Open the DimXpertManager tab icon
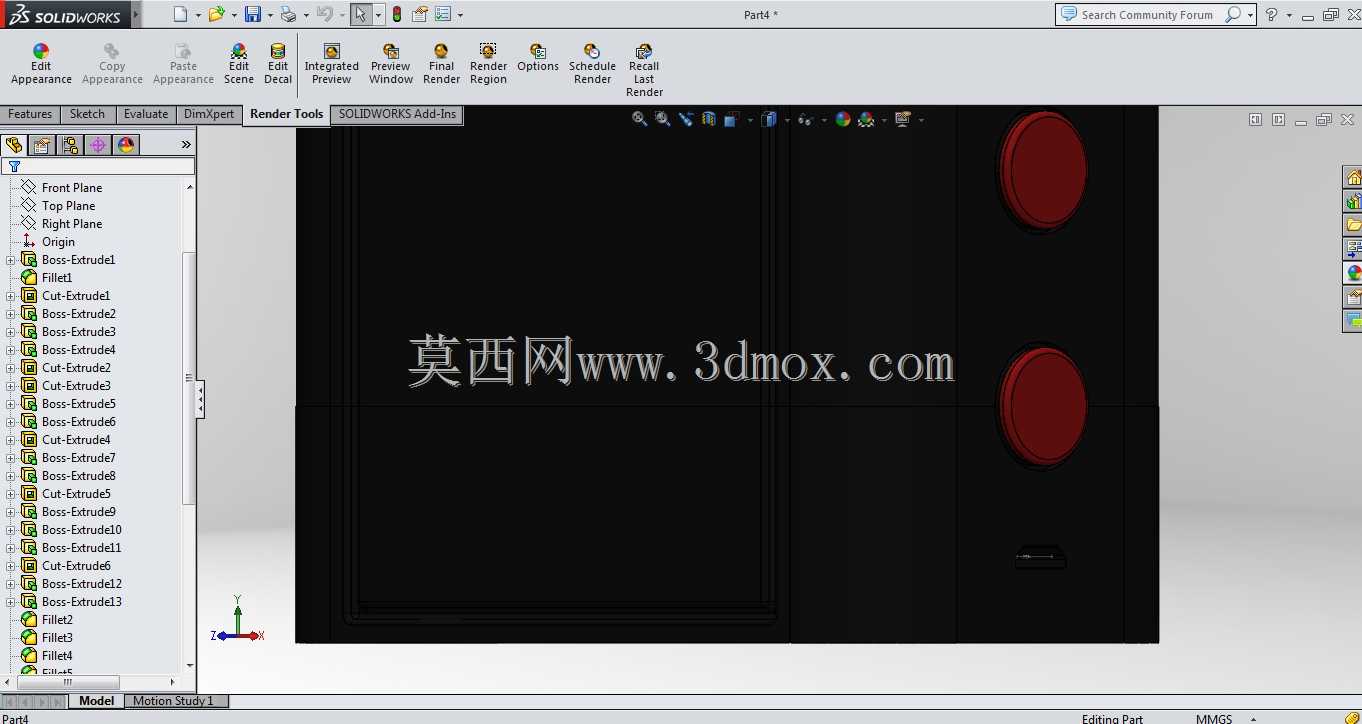Screen dimensions: 1362x724 [x=98, y=145]
